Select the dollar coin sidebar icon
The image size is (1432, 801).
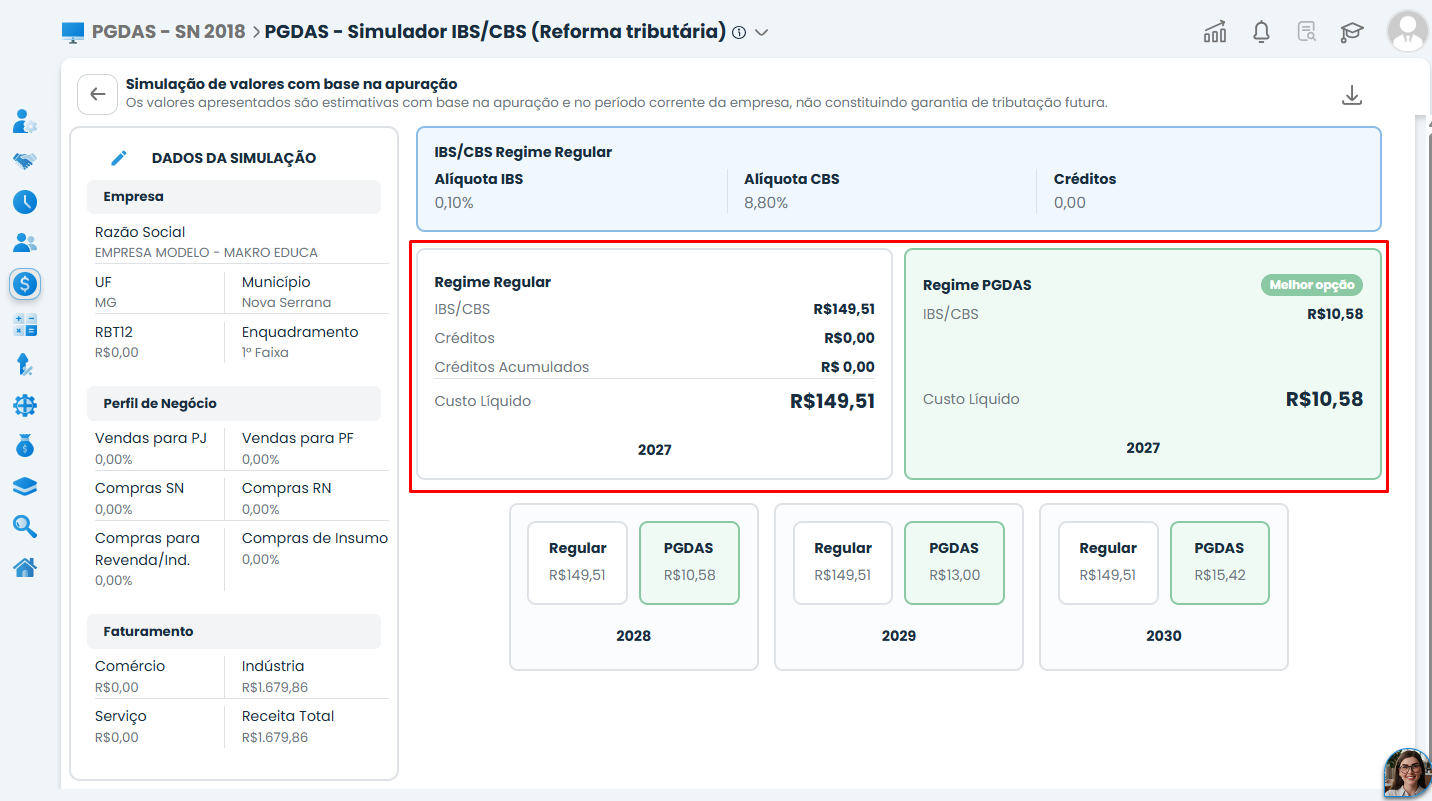coord(25,284)
